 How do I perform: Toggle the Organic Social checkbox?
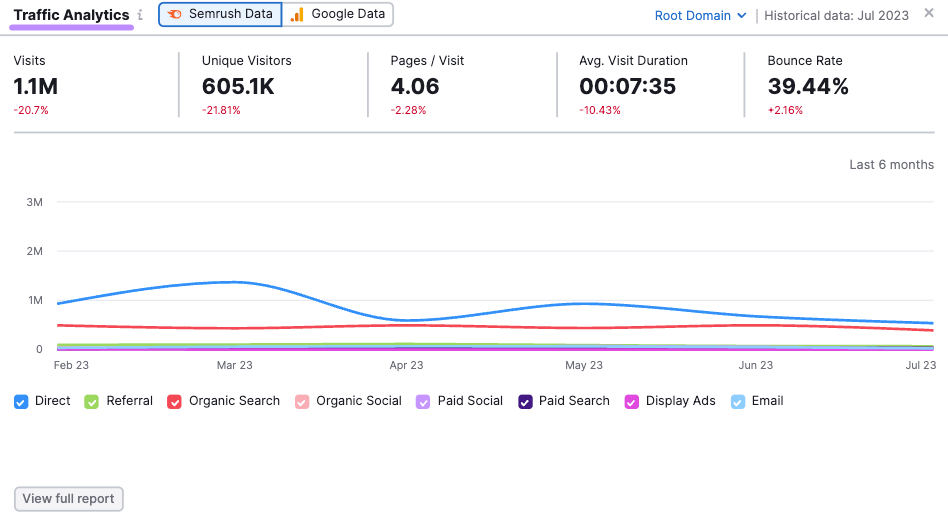pos(302,401)
